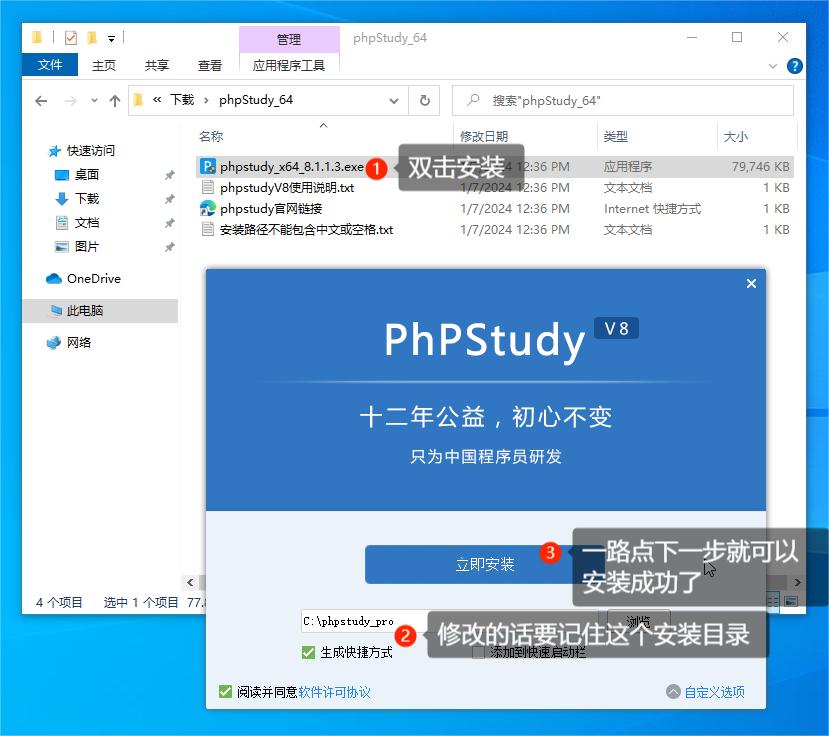Image resolution: width=829 pixels, height=736 pixels.
Task: Open Explorer help question-mark icon
Action: click(794, 66)
